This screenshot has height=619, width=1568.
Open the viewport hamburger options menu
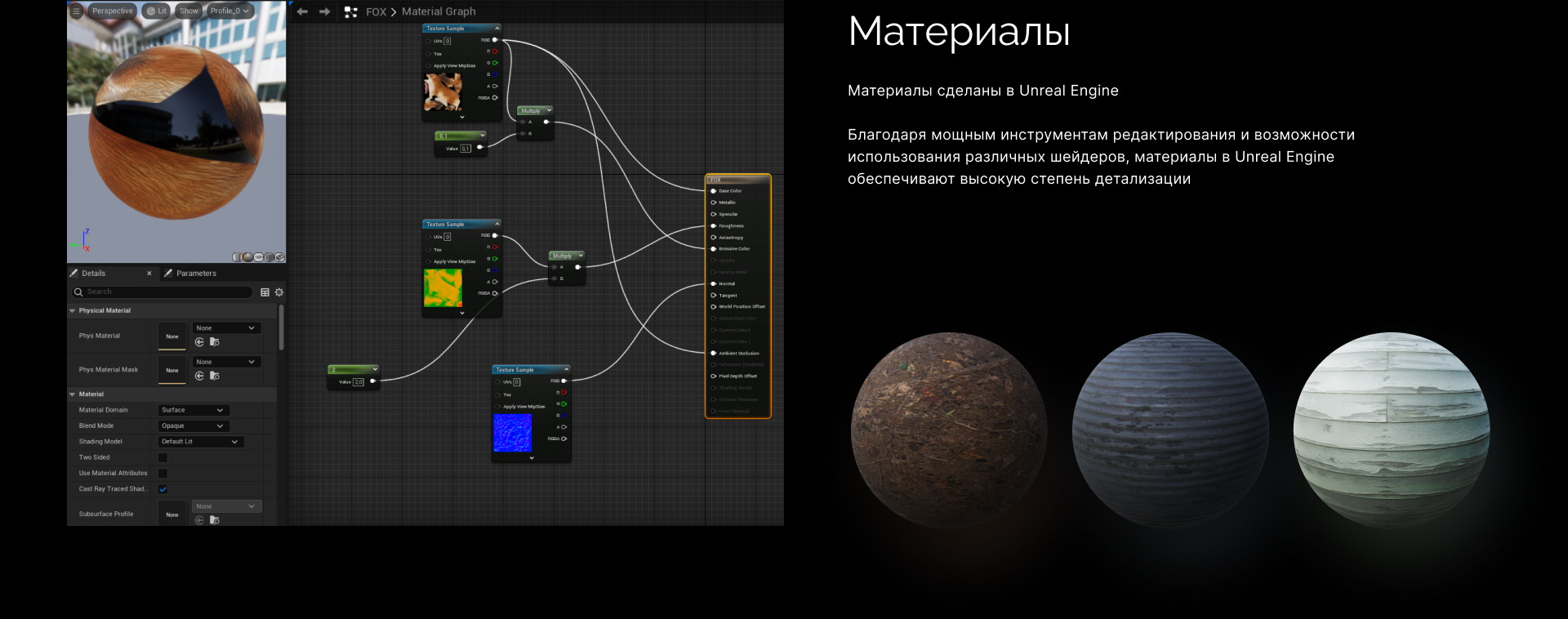point(76,11)
